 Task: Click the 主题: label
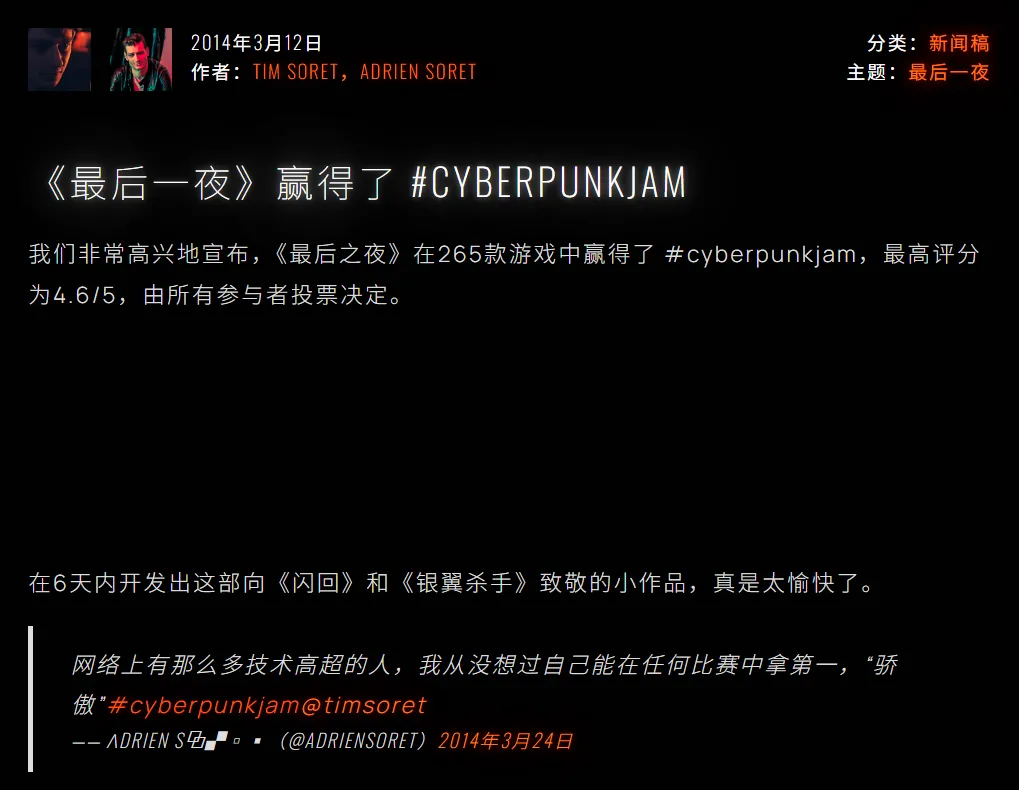871,72
